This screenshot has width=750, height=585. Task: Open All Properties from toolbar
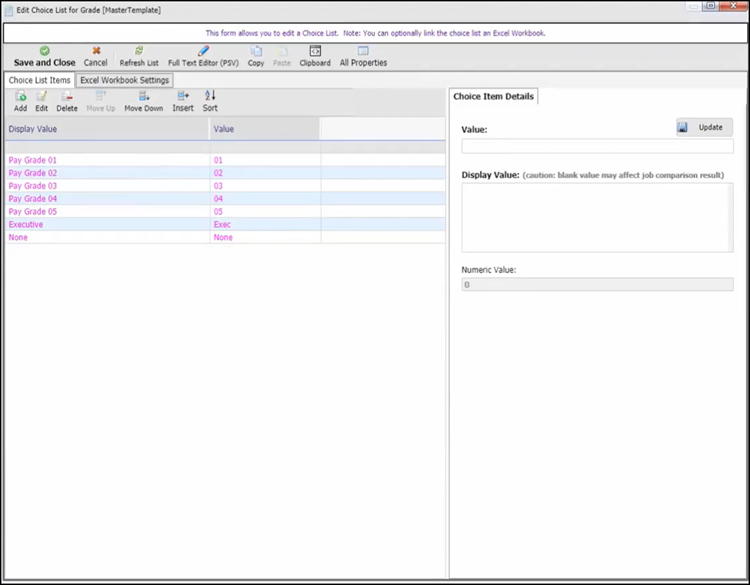(363, 51)
